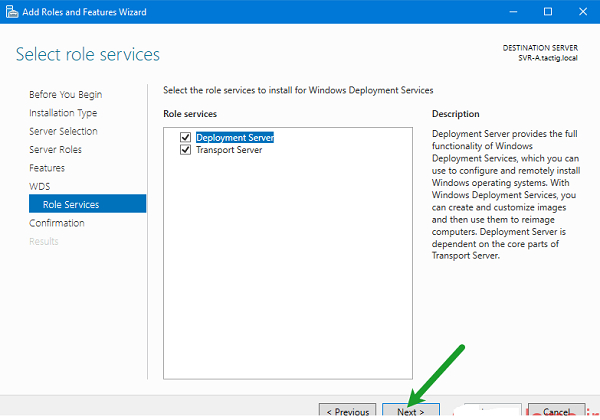Select Role Services in sidebar
600x420 pixels.
tap(71, 204)
